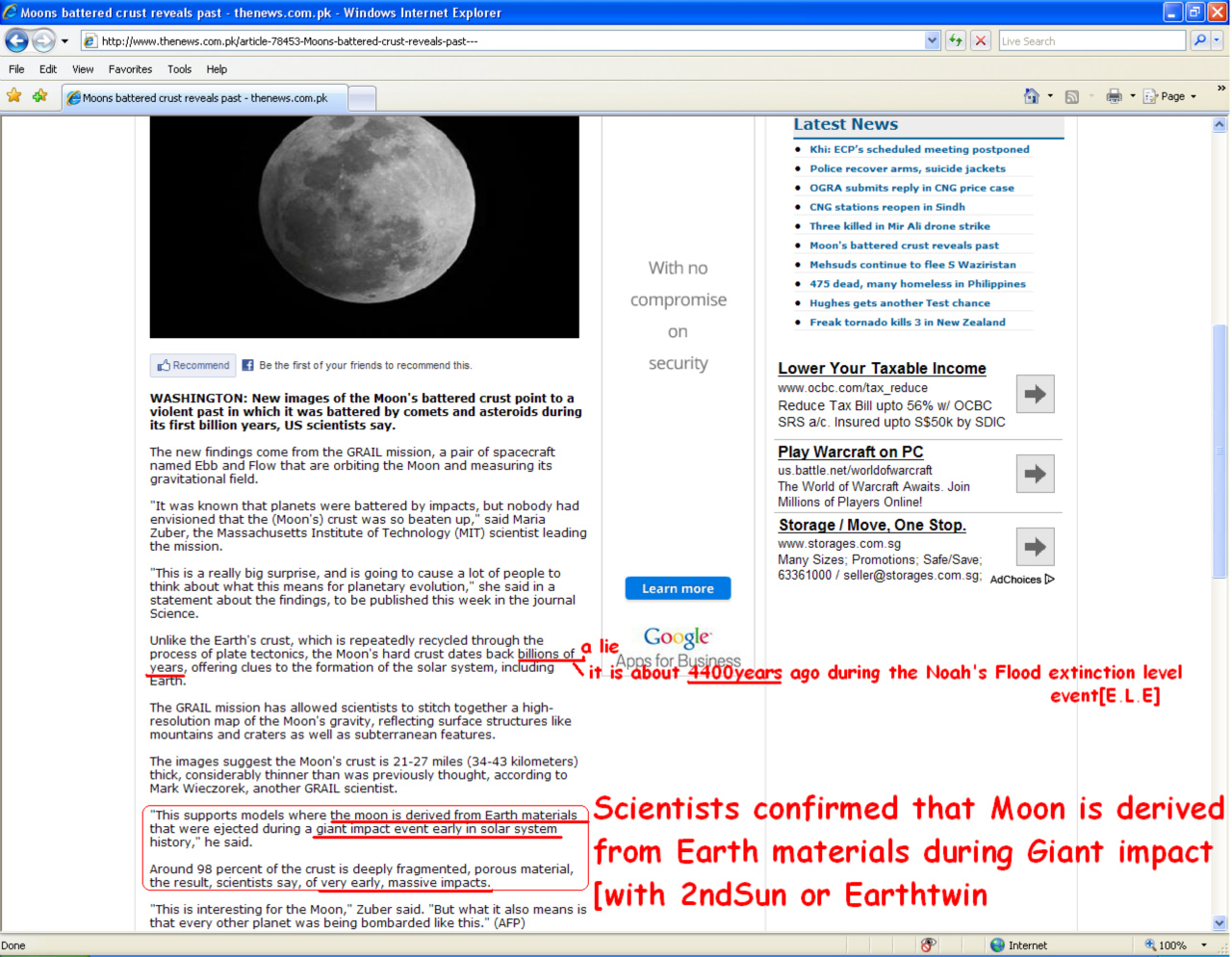Open OGRA submits reply in CNG price case
Image resolution: width=1232 pixels, height=957 pixels.
(911, 188)
